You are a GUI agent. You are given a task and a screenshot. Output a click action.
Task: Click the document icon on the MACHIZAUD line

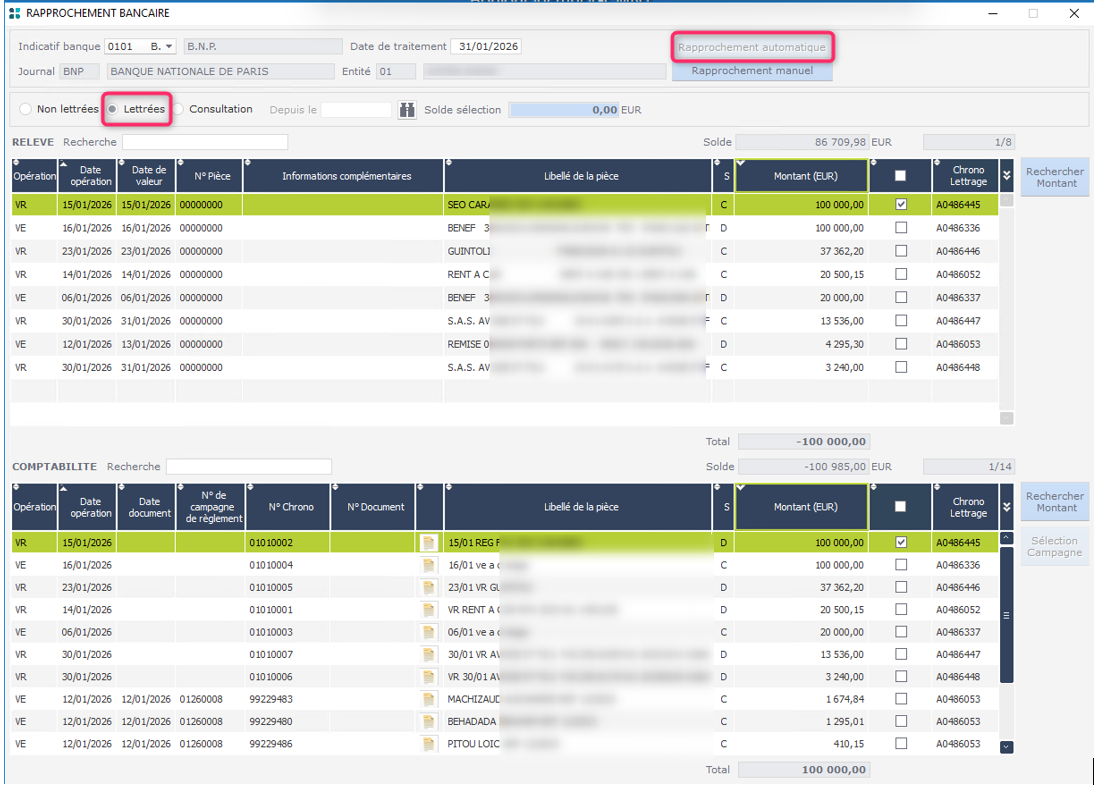428,699
